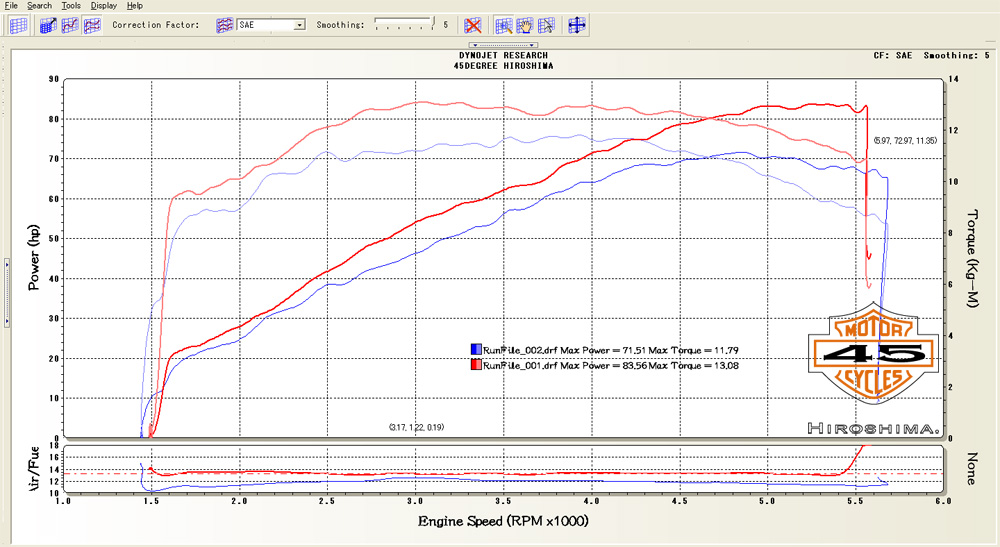The height and width of the screenshot is (547, 1000).
Task: Click the blue RunFile_002.drf legend swatch
Action: [475, 350]
